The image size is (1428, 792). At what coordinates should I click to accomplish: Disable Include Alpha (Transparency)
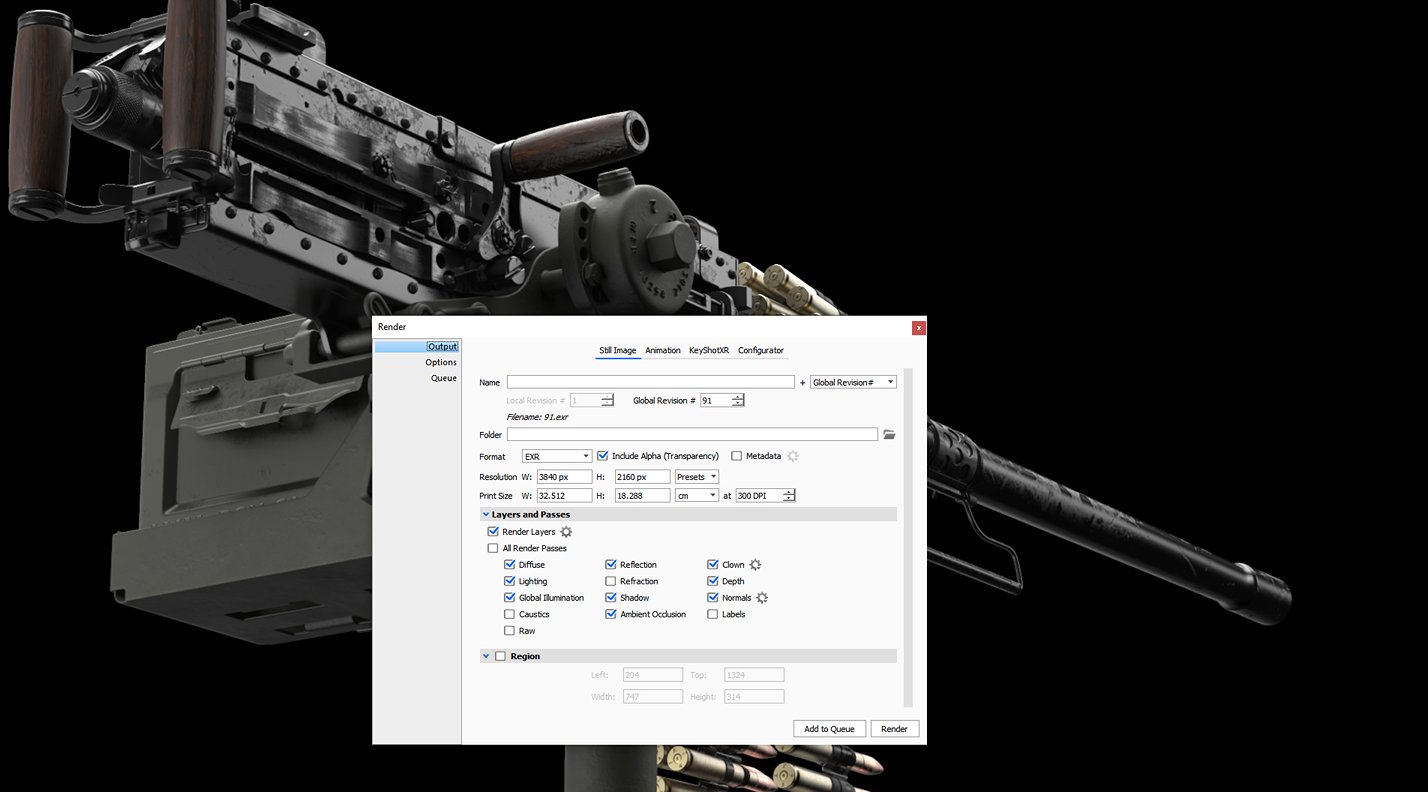(602, 455)
